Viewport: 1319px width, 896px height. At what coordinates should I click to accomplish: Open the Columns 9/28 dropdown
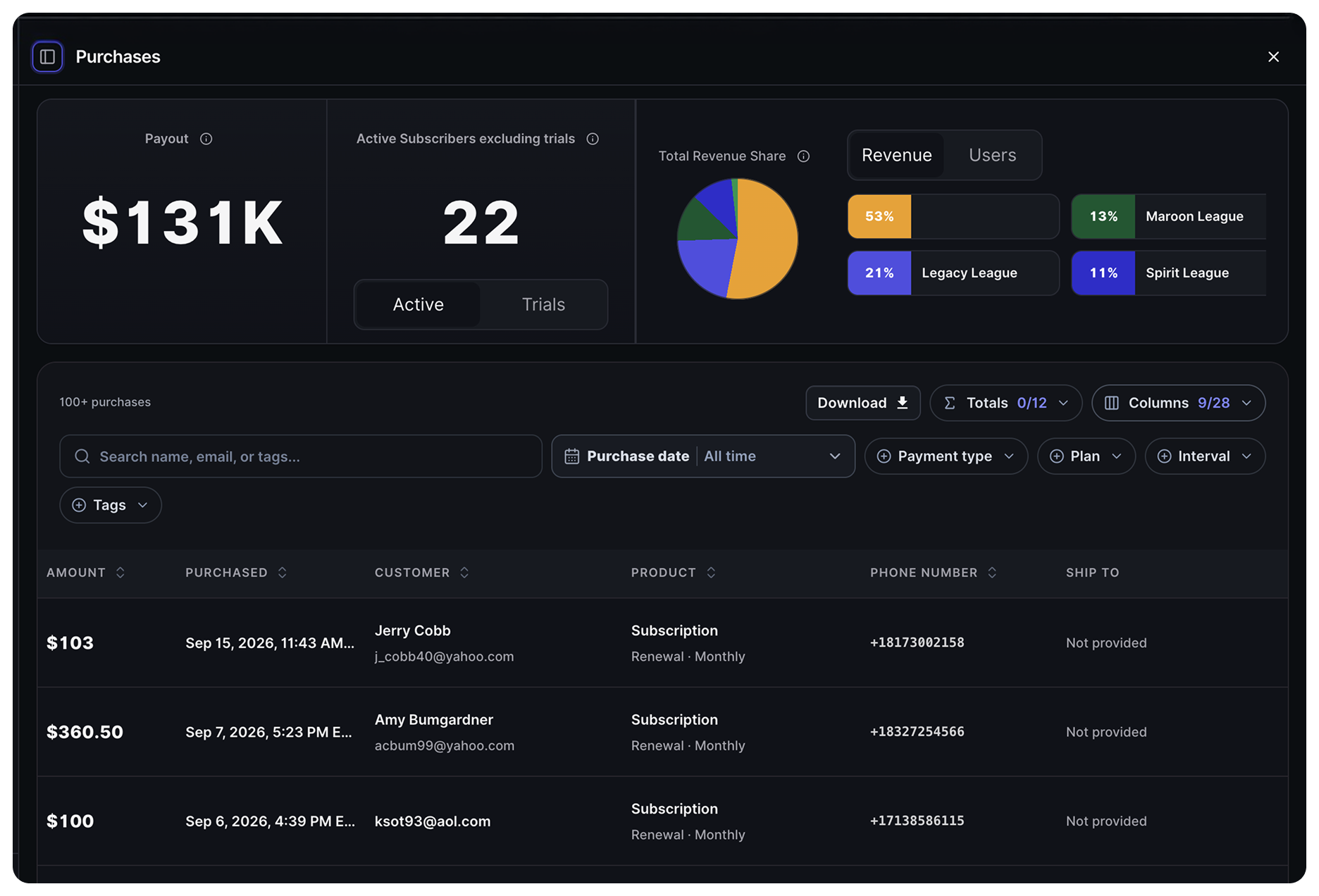pos(1179,403)
